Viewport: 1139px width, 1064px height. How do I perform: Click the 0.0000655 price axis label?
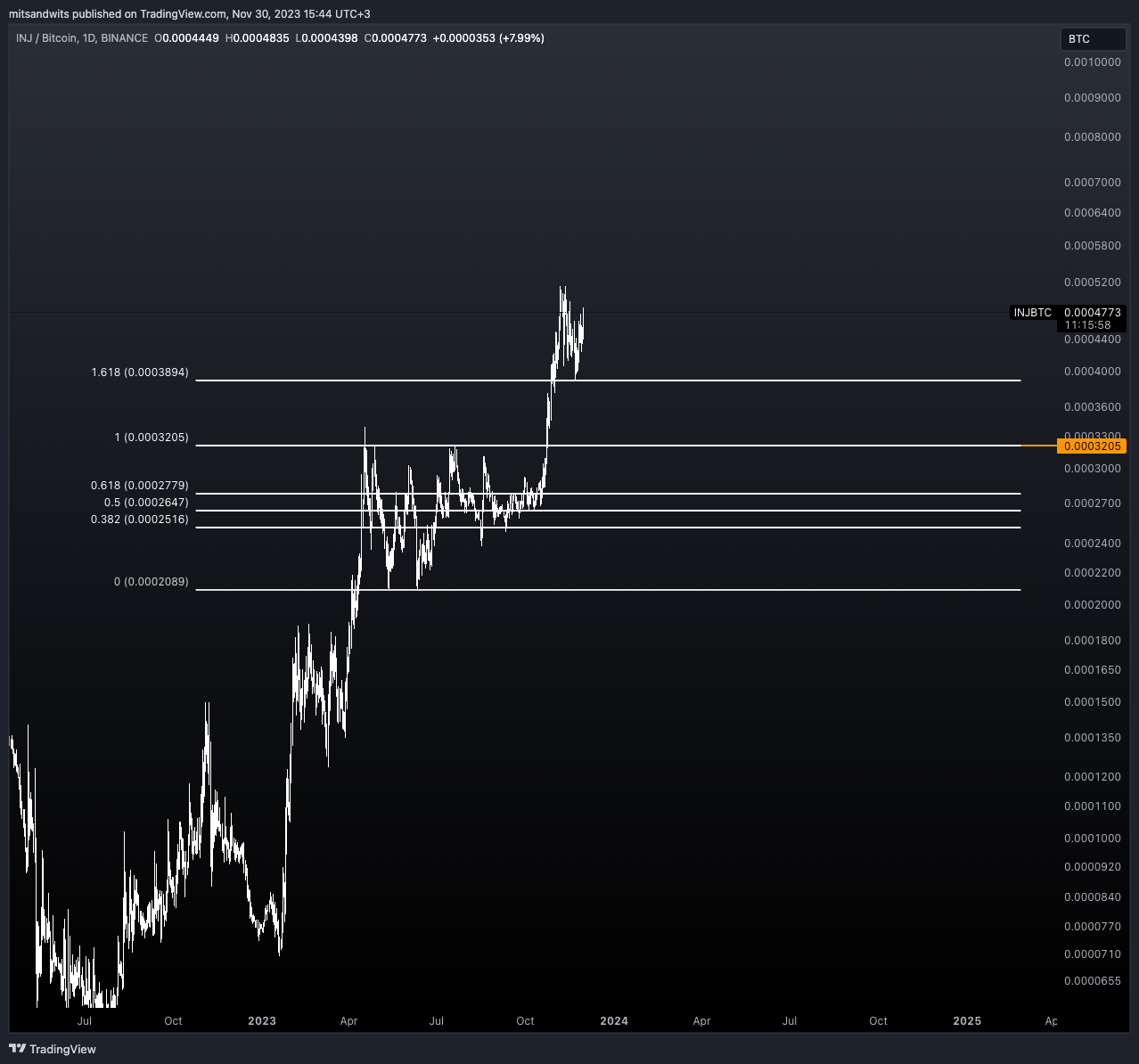coord(1093,981)
